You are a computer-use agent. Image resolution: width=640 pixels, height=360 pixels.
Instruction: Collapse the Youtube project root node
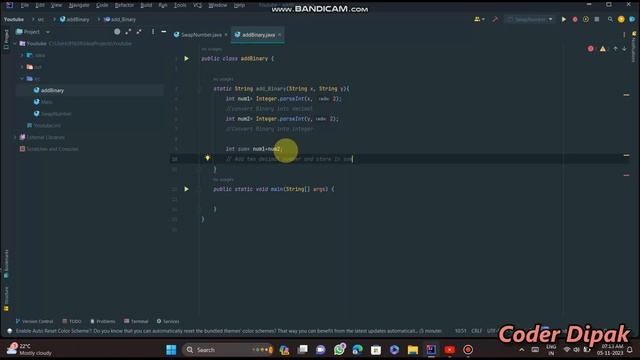click(16, 43)
